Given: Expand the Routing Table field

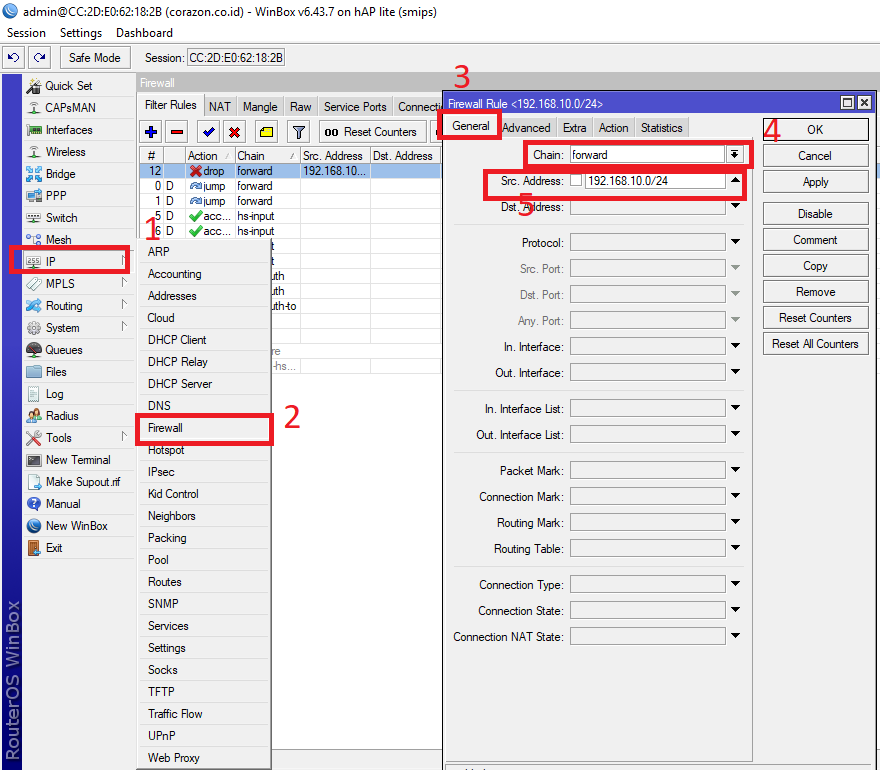Looking at the screenshot, I should [735, 548].
